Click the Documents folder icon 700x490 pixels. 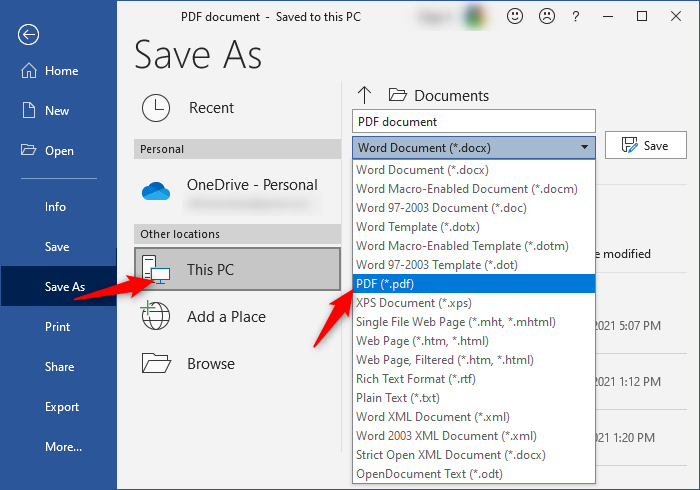click(x=397, y=95)
